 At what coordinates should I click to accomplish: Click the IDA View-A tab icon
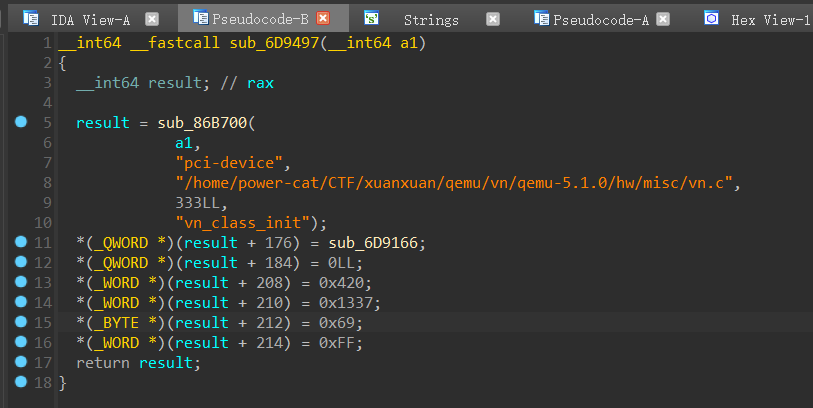pyautogui.click(x=31, y=19)
